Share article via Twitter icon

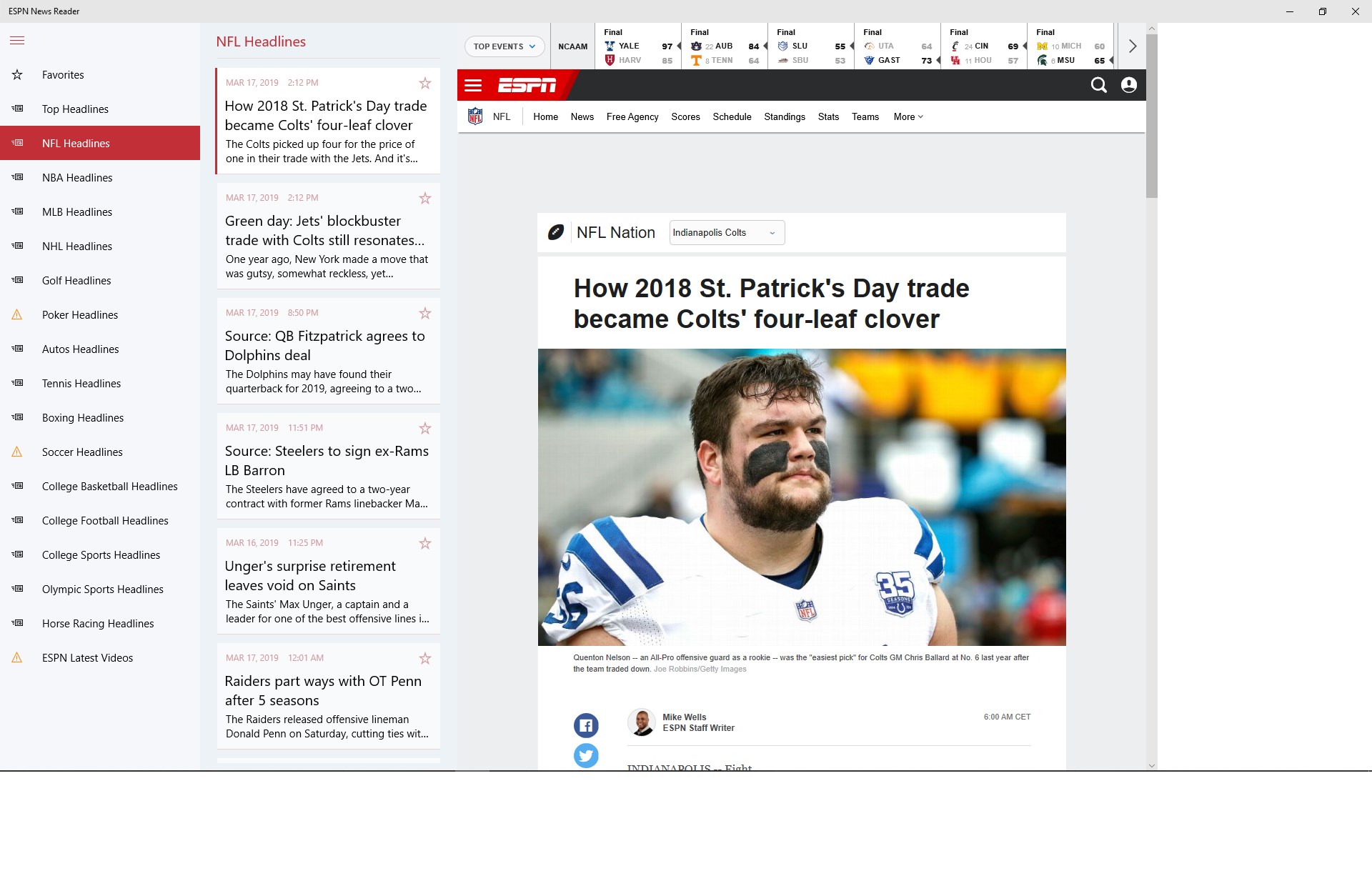[586, 755]
